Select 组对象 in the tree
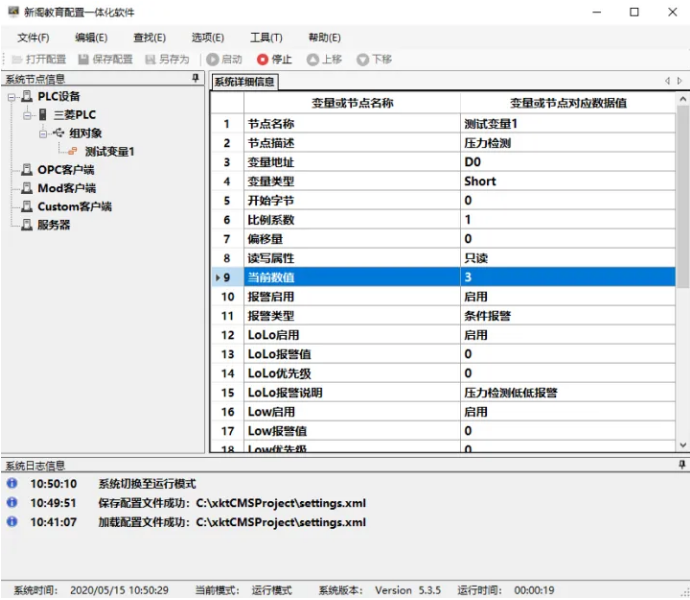Image resolution: width=690 pixels, height=600 pixels. (x=85, y=133)
